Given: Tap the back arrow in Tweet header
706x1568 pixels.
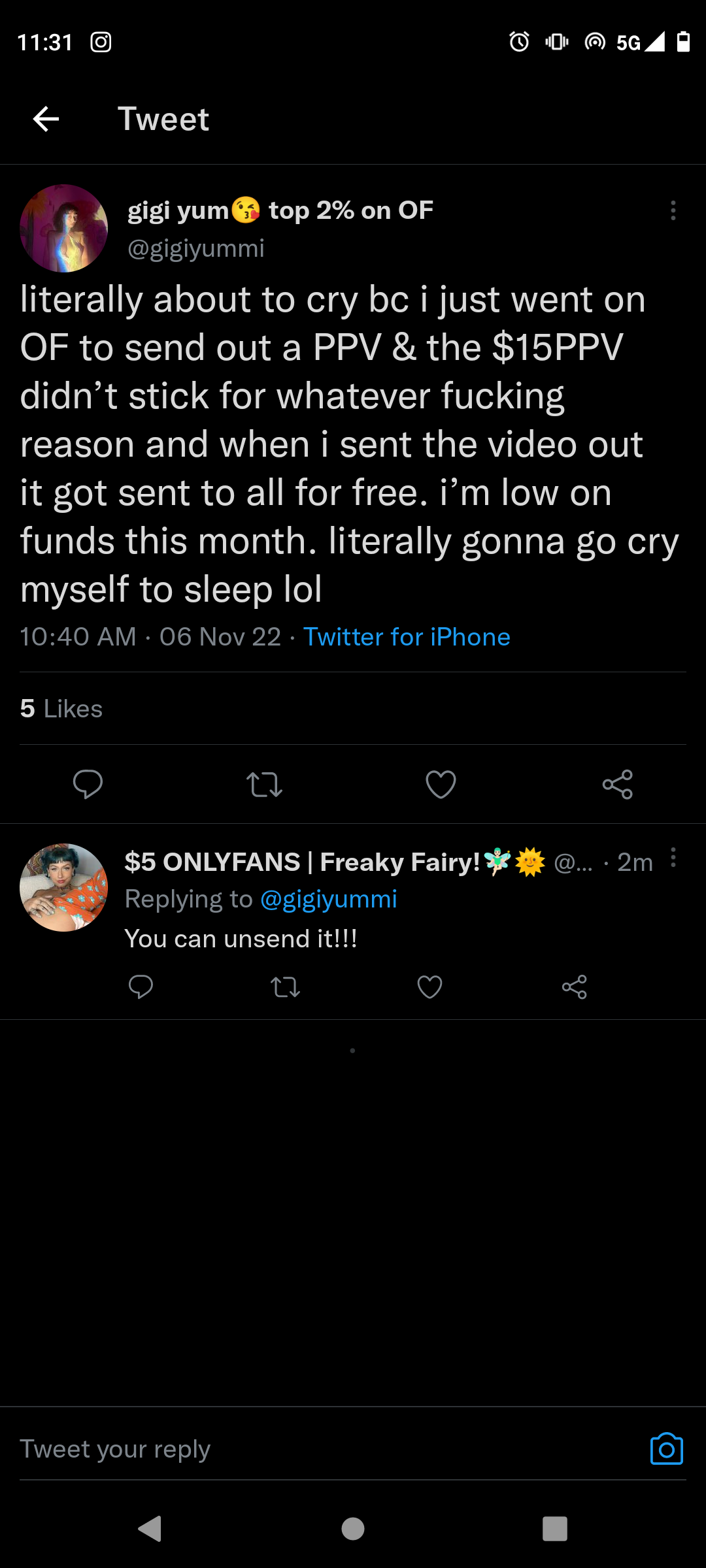Looking at the screenshot, I should (46, 119).
